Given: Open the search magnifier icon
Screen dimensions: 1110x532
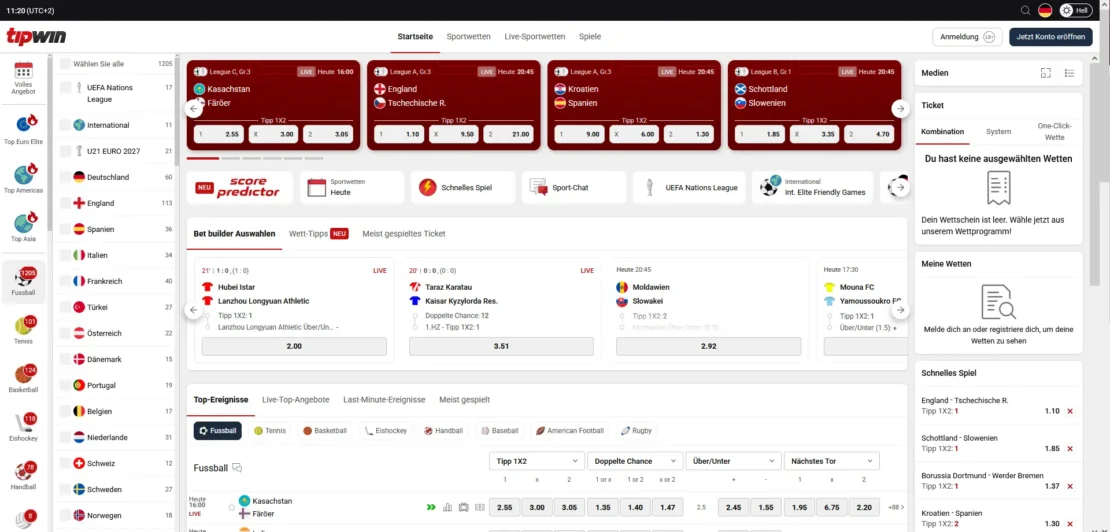Looking at the screenshot, I should point(1025,10).
